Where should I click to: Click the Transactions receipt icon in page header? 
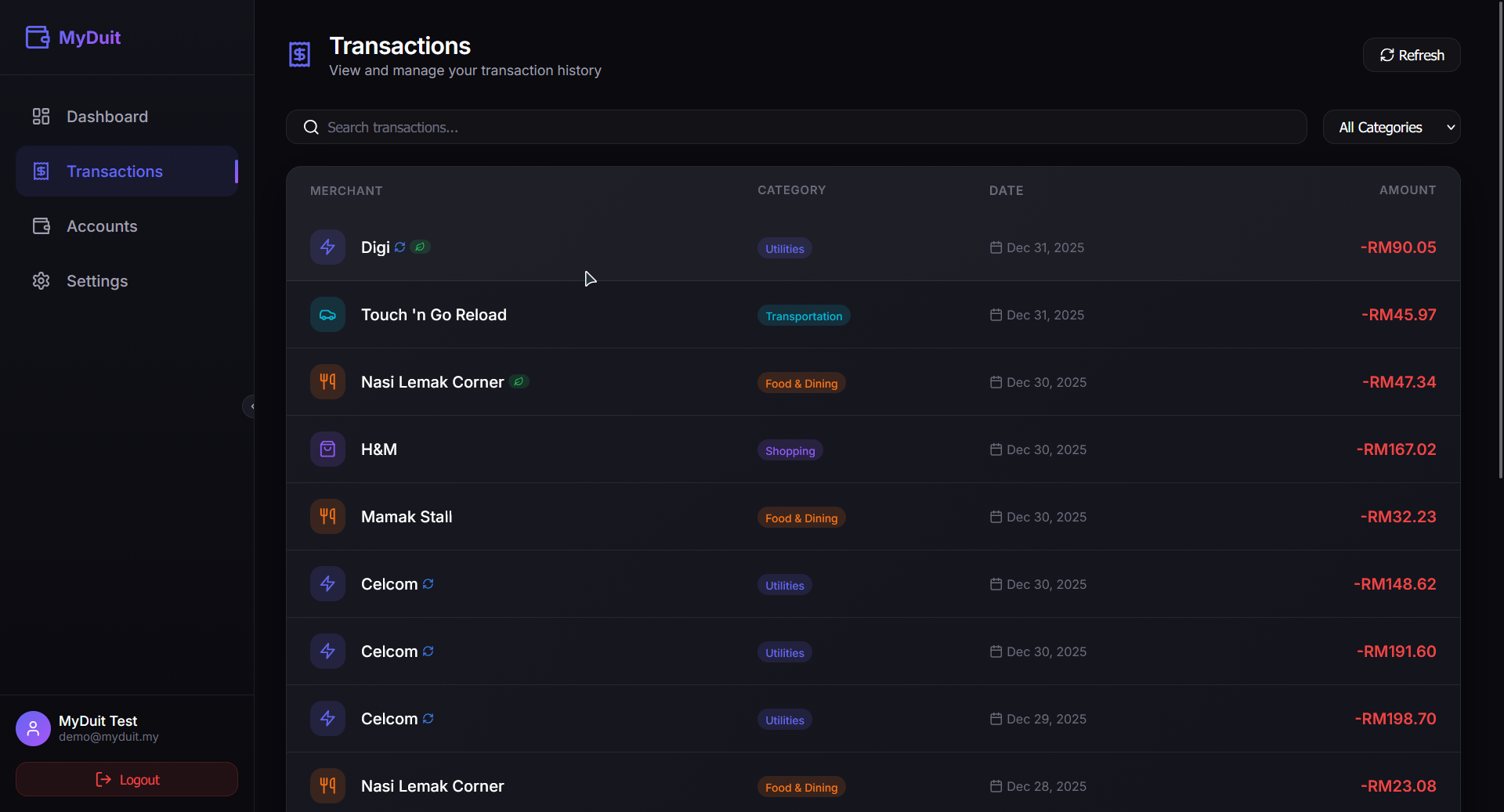tap(299, 54)
